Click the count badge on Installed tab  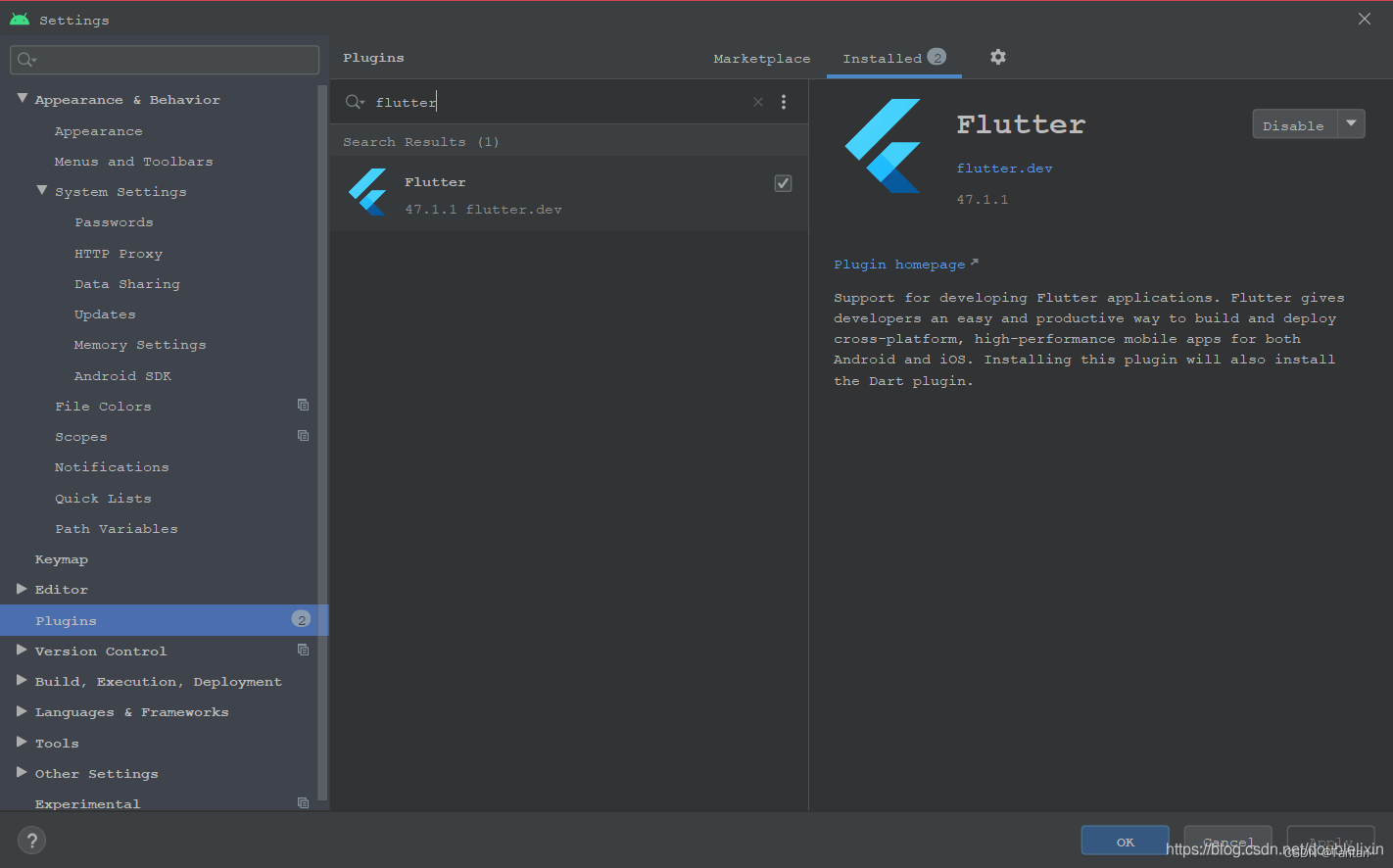pyautogui.click(x=937, y=57)
